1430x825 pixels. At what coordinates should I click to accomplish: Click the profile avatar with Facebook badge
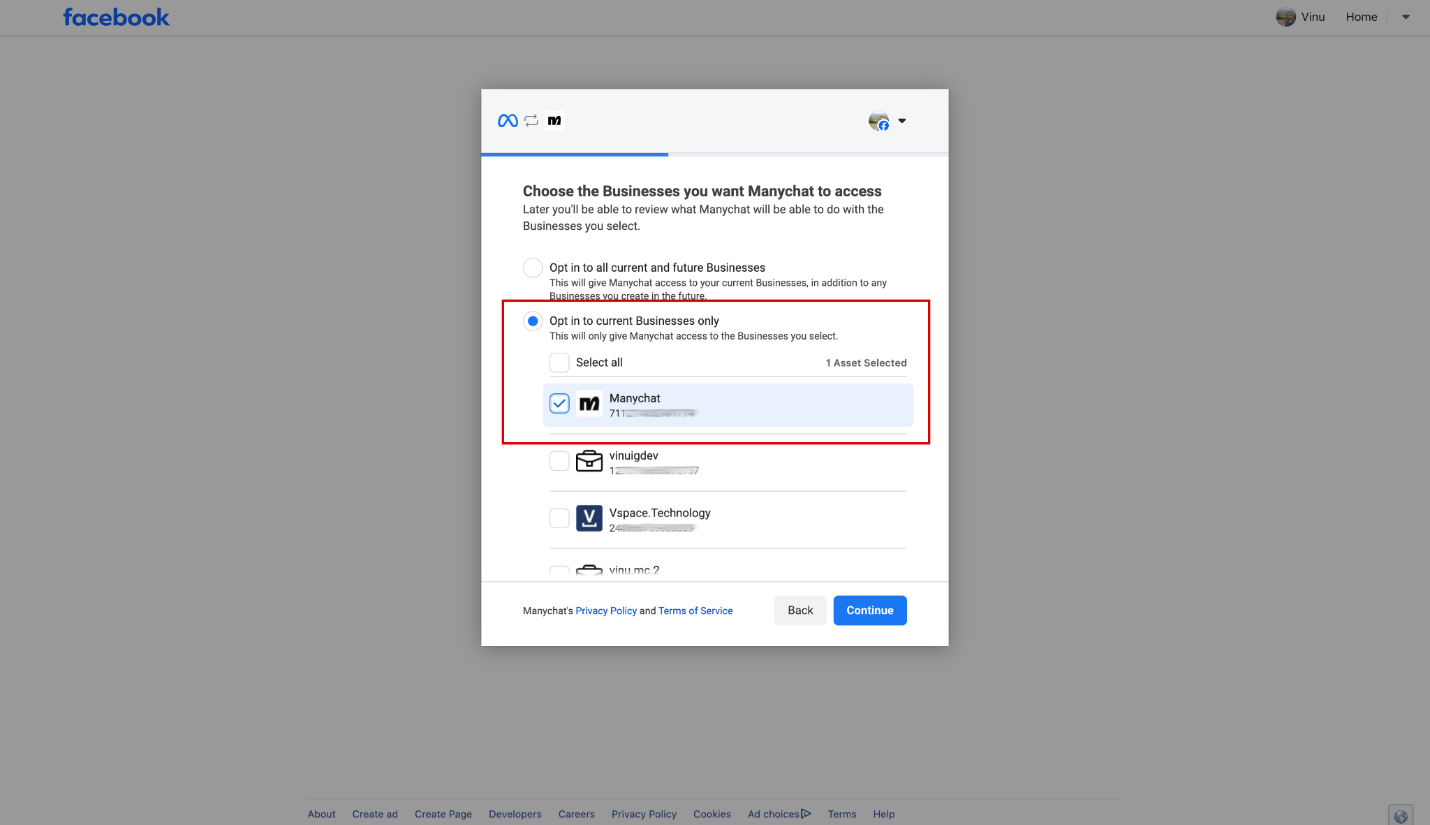877,120
